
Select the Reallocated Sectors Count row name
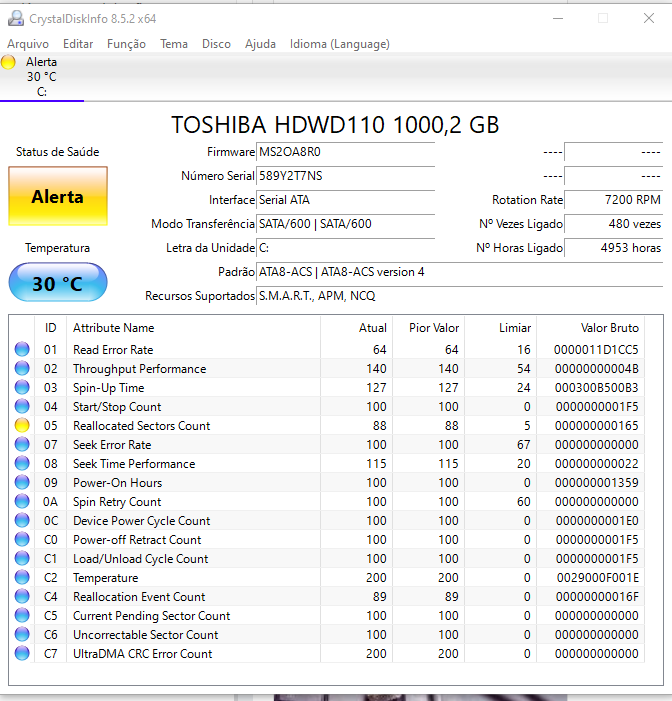[x=141, y=426]
